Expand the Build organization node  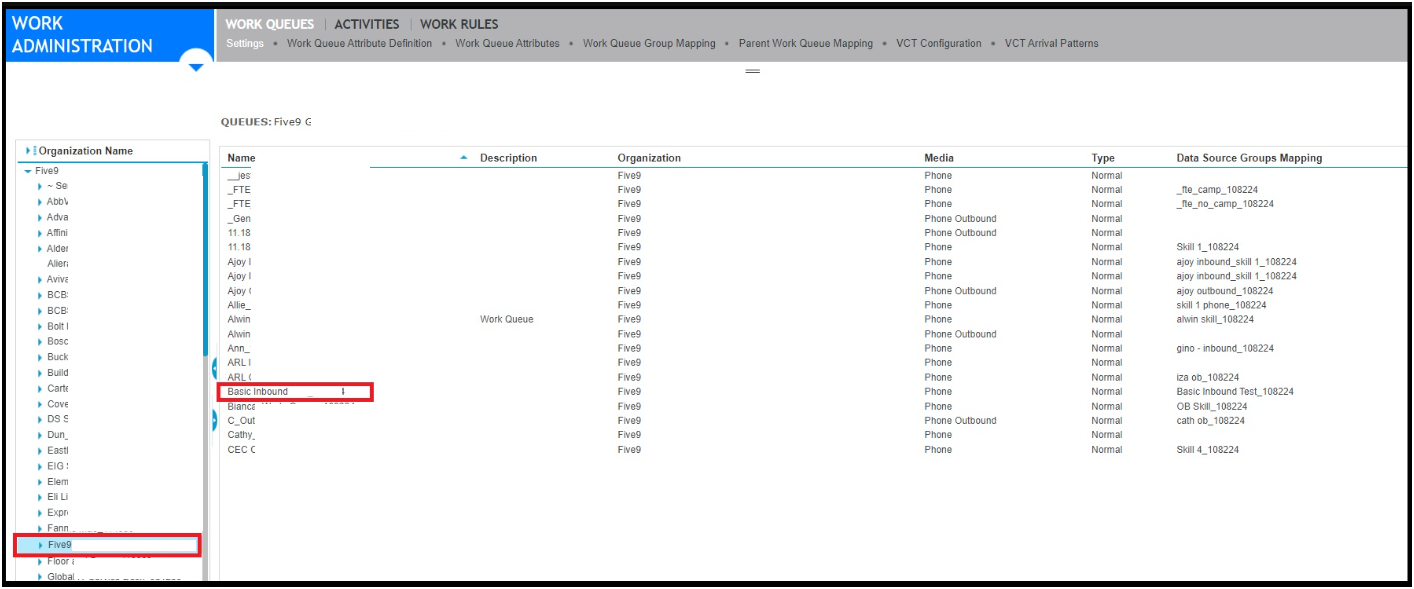40,373
